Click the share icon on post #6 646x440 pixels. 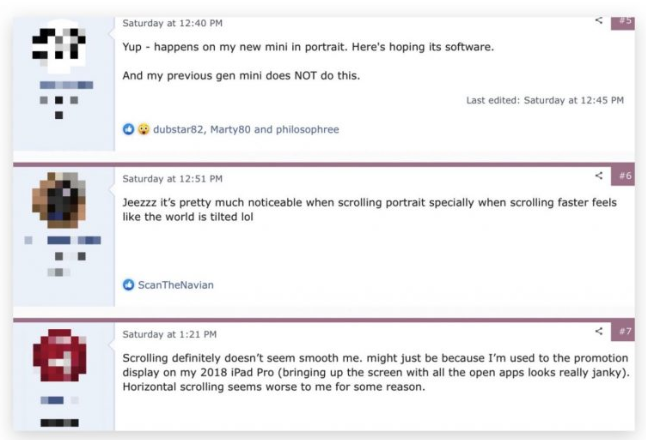click(599, 176)
